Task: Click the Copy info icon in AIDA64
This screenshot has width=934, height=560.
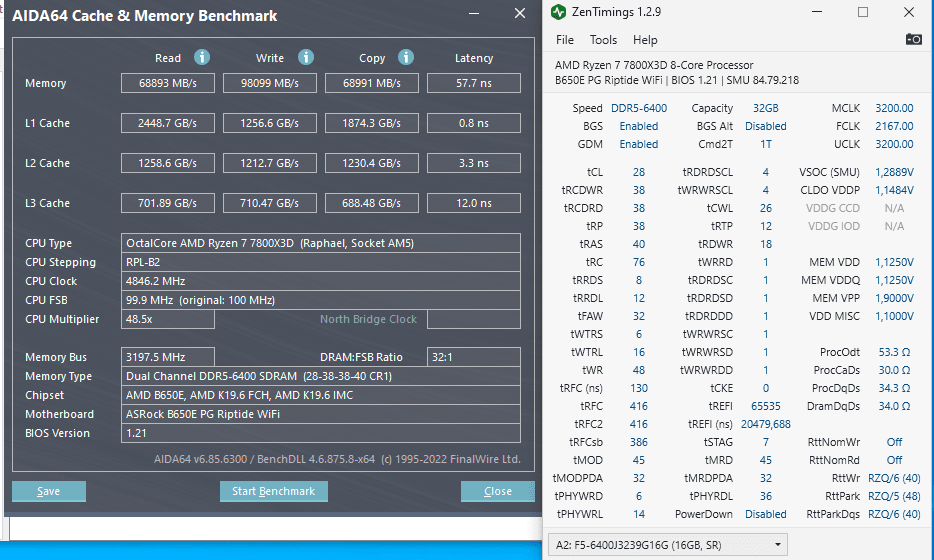Action: (x=406, y=57)
